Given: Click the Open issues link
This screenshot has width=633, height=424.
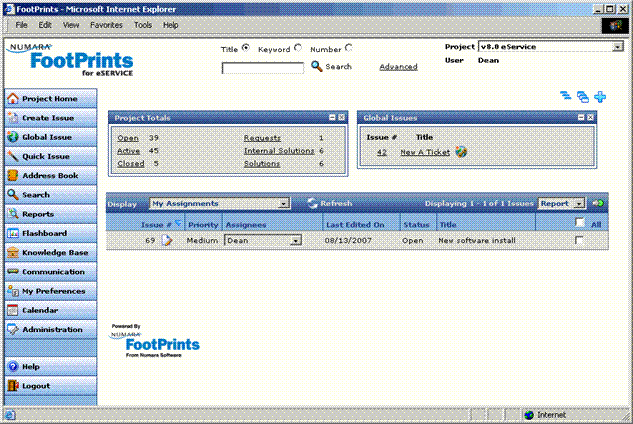Looking at the screenshot, I should point(128,138).
